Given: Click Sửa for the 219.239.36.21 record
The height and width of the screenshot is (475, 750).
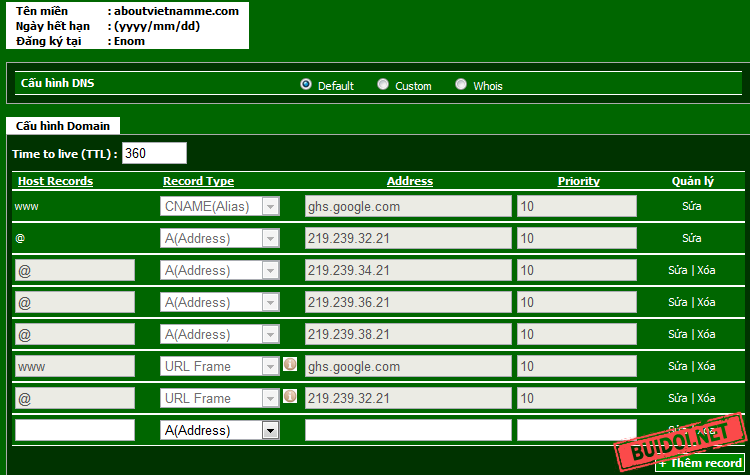Looking at the screenshot, I should [x=678, y=302].
